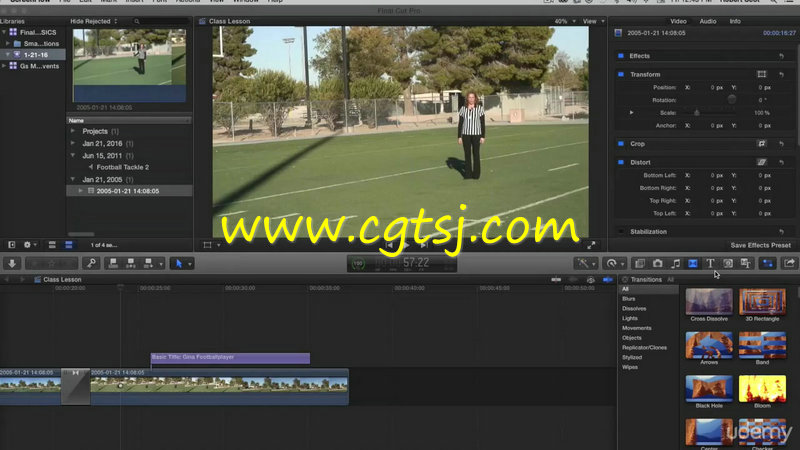Open the Generators browser
Image resolution: width=800 pixels, height=450 pixels.
click(728, 263)
